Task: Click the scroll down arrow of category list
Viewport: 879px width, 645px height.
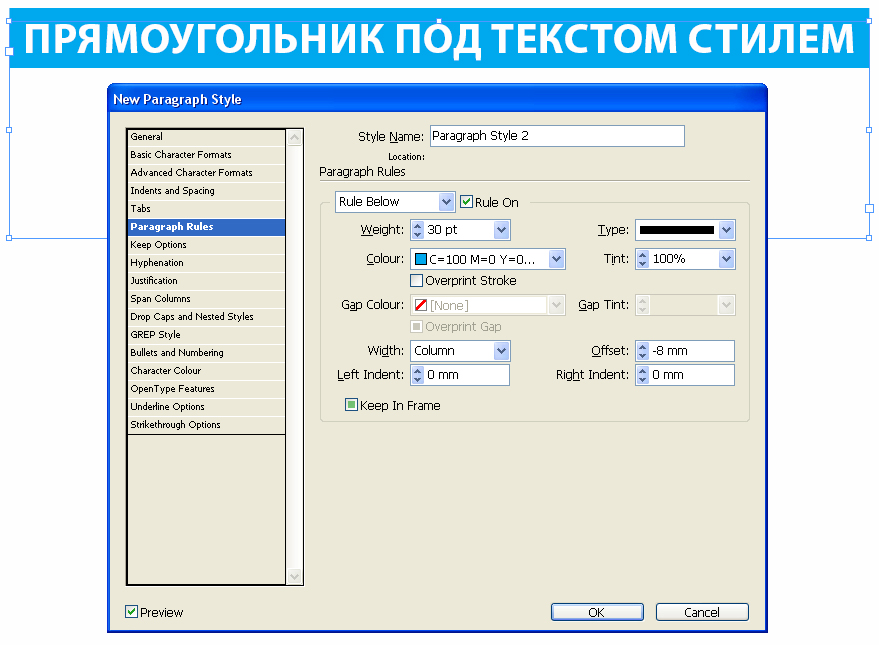Action: tap(295, 576)
